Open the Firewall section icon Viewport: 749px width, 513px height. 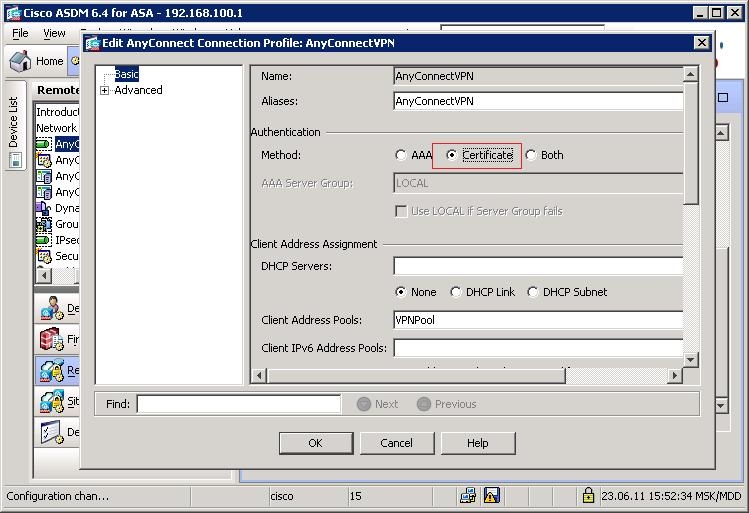[x=52, y=339]
